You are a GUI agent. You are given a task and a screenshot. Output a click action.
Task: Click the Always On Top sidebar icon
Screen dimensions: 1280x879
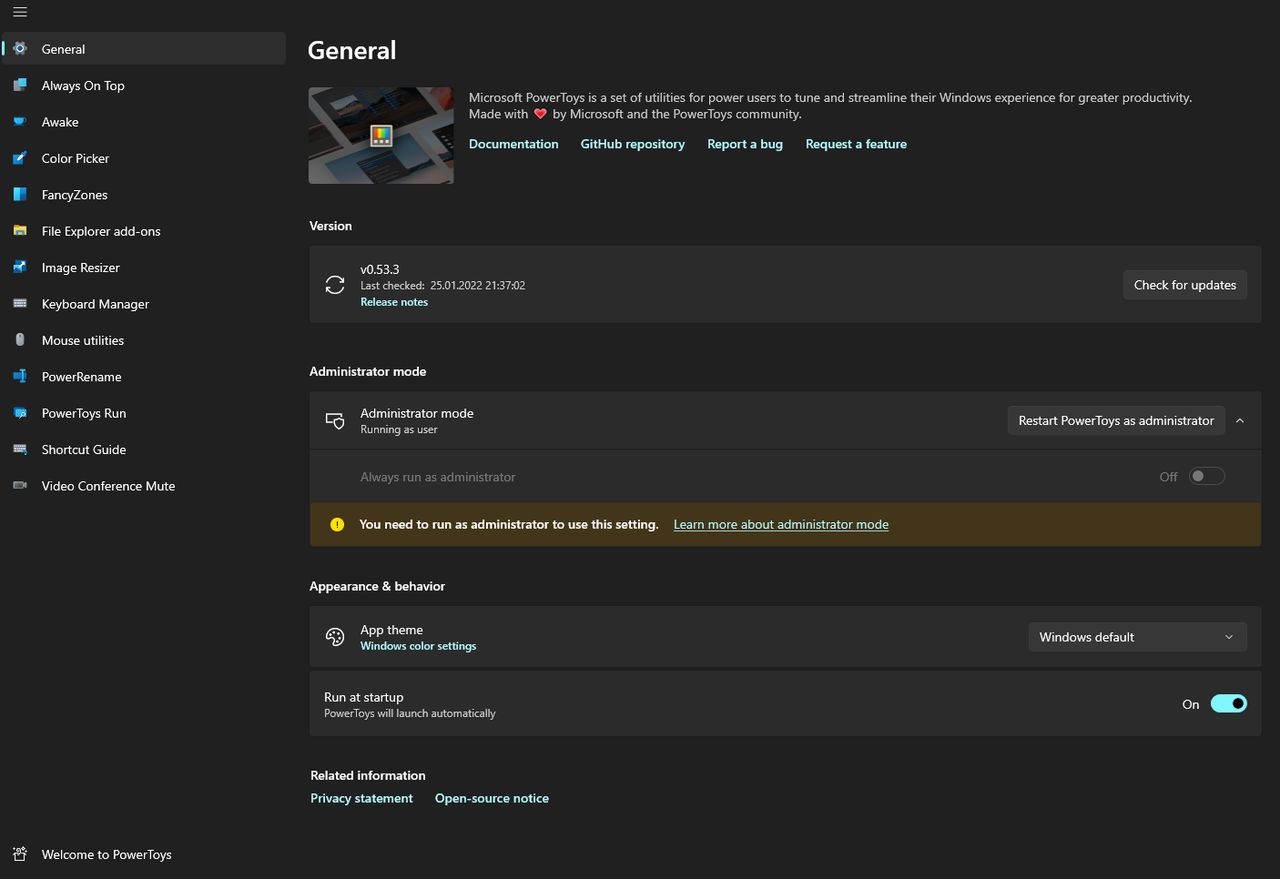point(20,85)
